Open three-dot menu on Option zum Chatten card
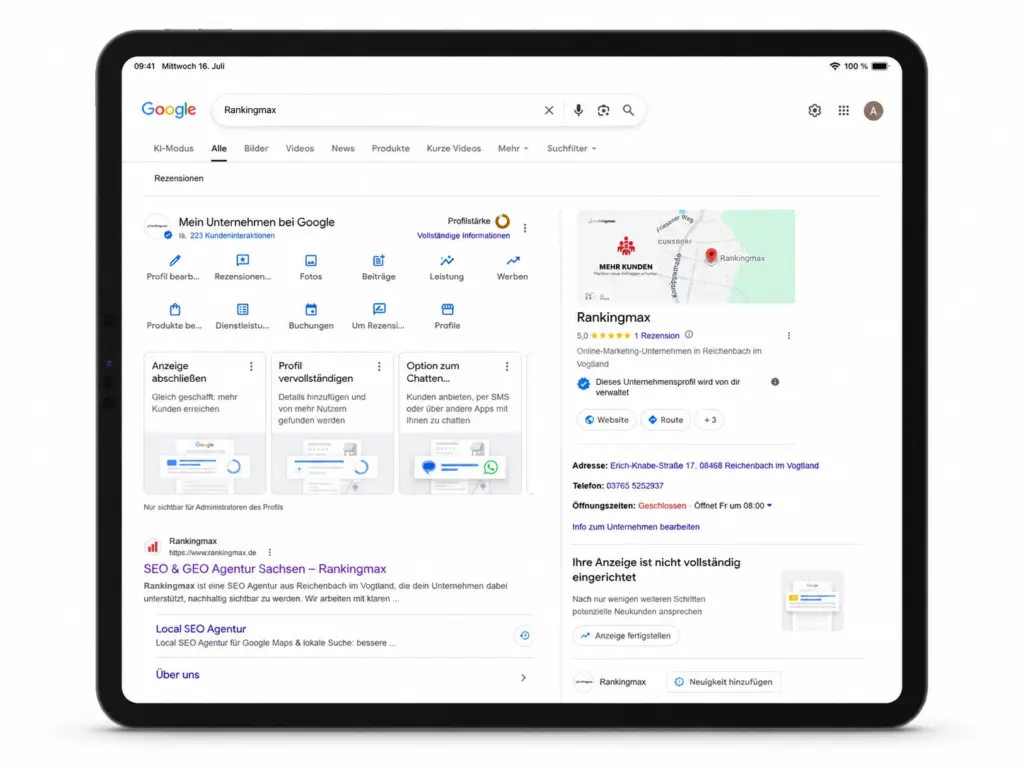The image size is (1024, 768). 507,367
